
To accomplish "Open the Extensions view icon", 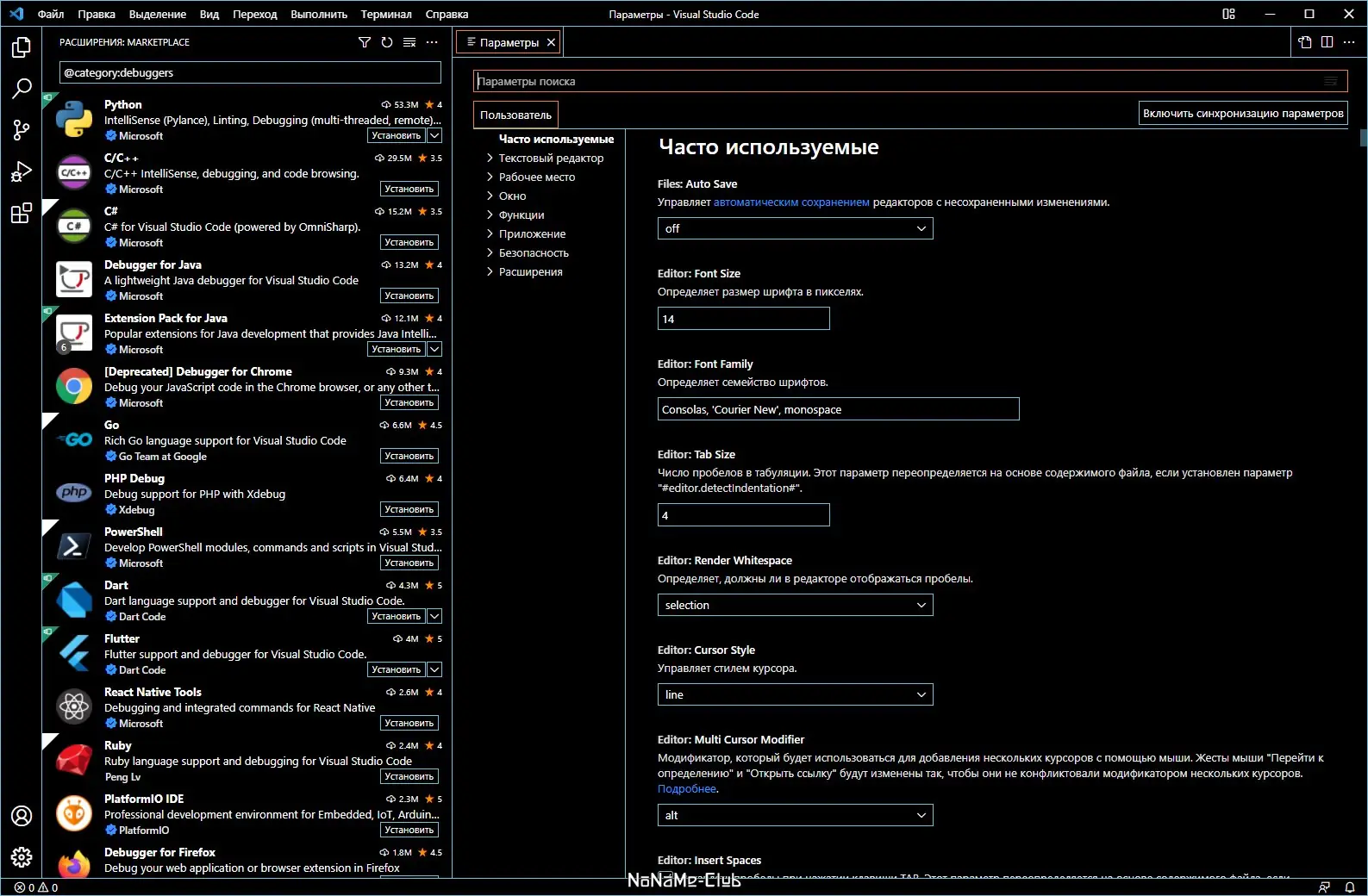I will tap(22, 213).
